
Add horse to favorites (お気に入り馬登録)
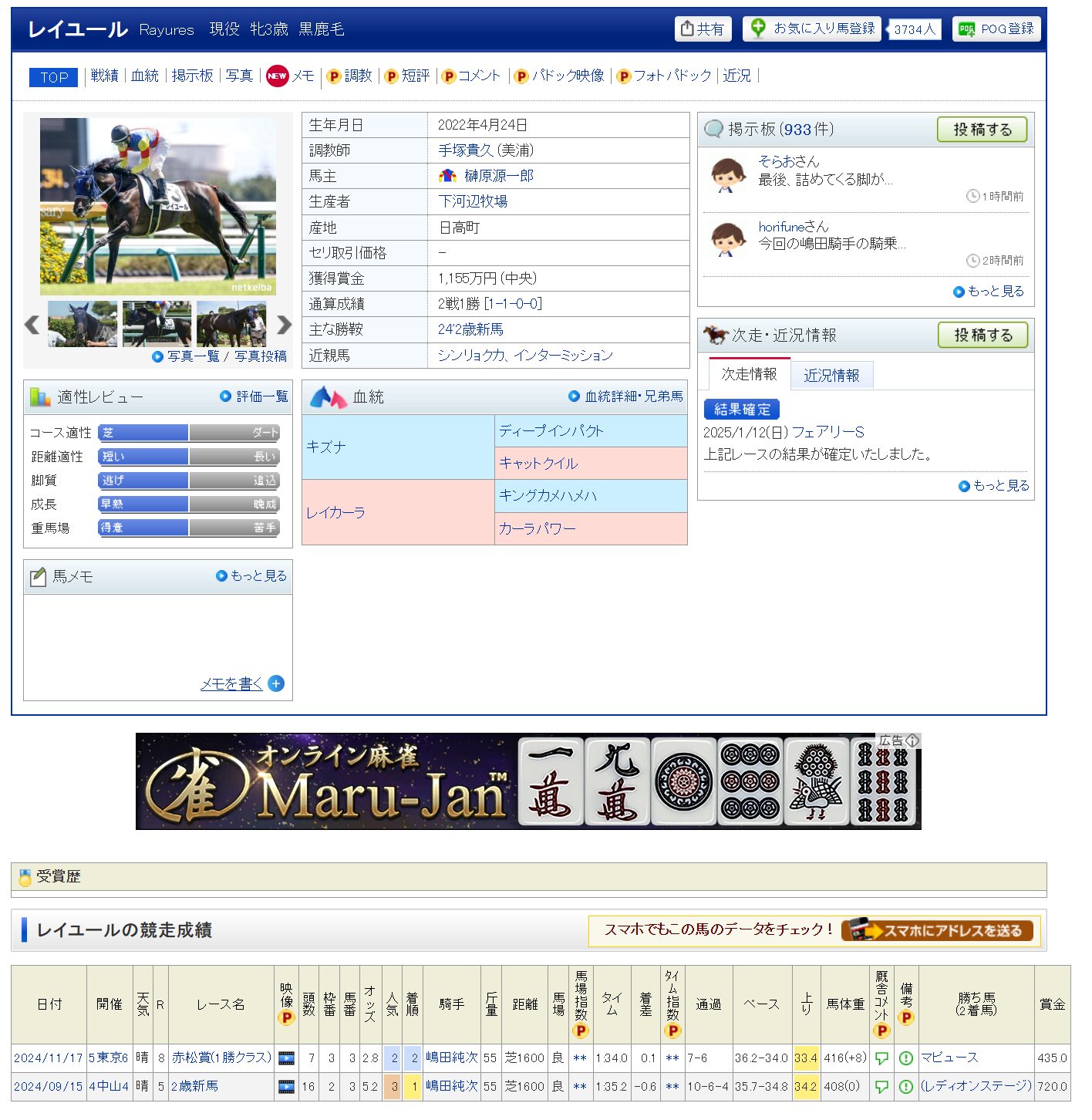point(813,29)
